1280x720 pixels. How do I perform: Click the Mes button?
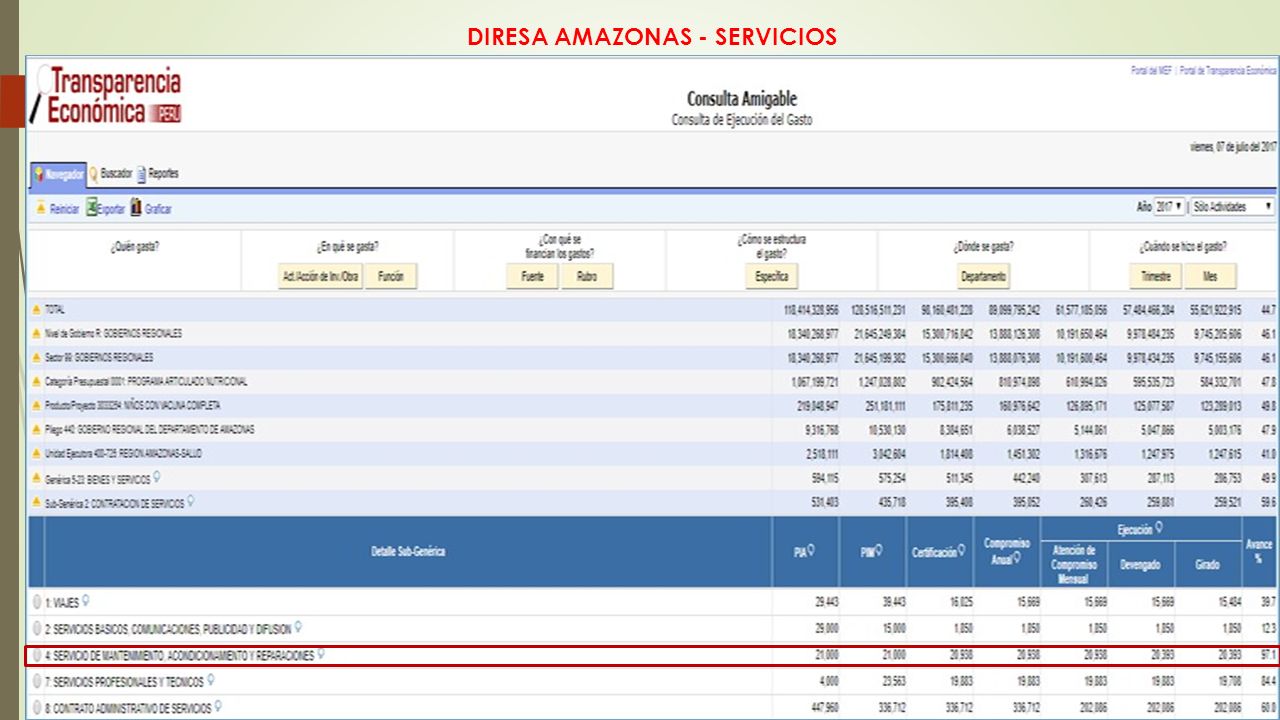1210,276
